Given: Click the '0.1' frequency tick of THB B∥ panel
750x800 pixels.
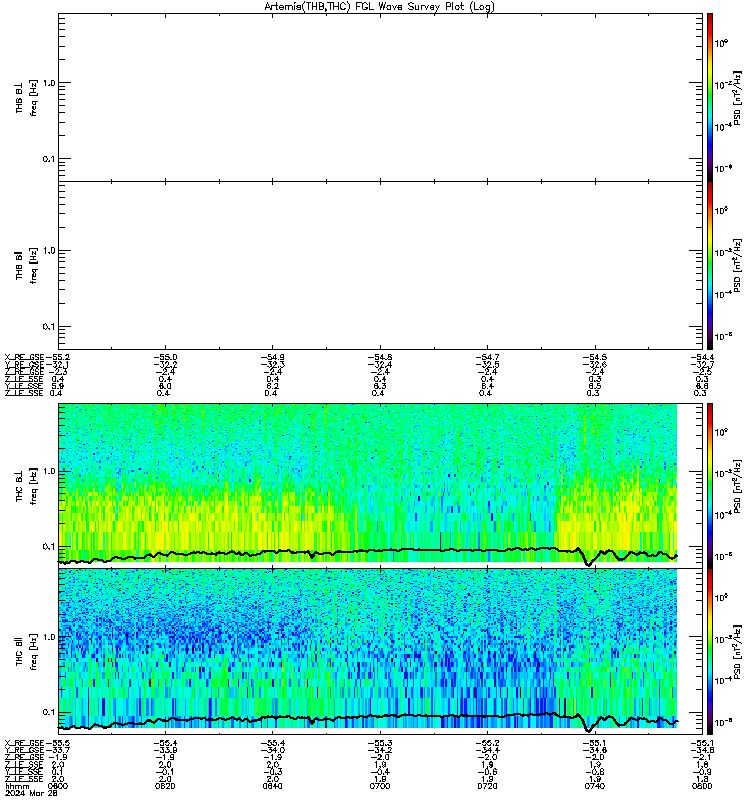Looking at the screenshot, I should coord(49,327).
